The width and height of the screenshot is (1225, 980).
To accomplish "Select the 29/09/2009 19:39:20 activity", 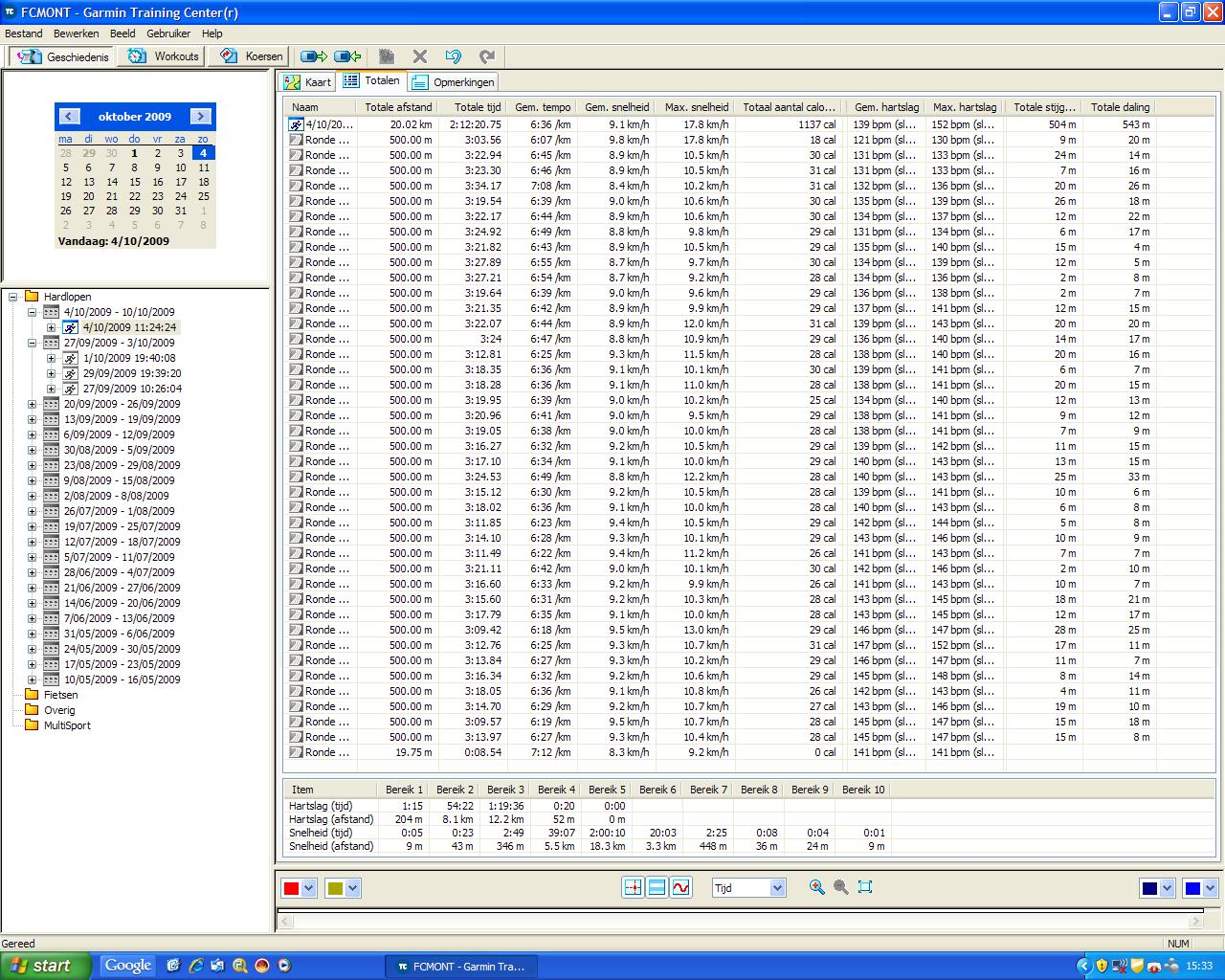I will click(132, 373).
